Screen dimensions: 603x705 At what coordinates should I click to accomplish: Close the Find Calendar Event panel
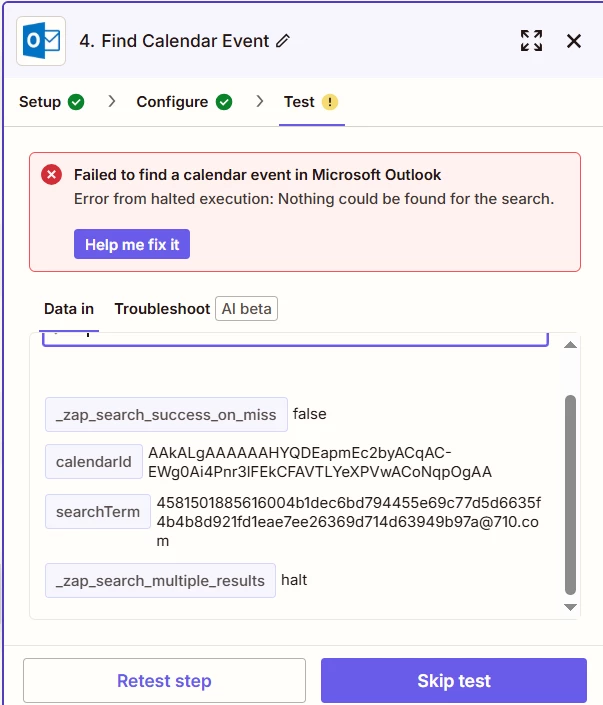tap(574, 41)
